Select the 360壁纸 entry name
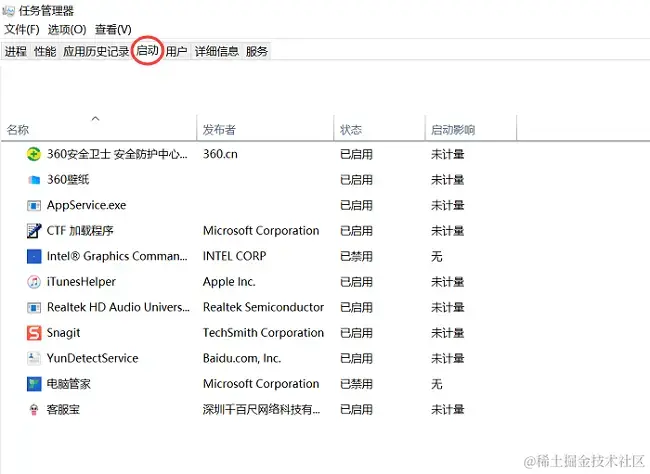The image size is (650, 474). point(68,180)
